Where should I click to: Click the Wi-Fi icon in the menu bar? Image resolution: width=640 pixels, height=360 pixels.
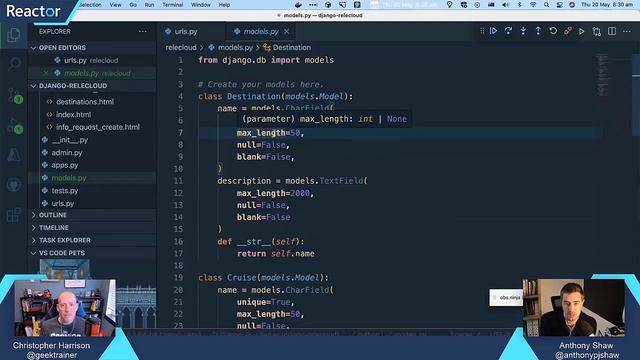click(x=533, y=5)
